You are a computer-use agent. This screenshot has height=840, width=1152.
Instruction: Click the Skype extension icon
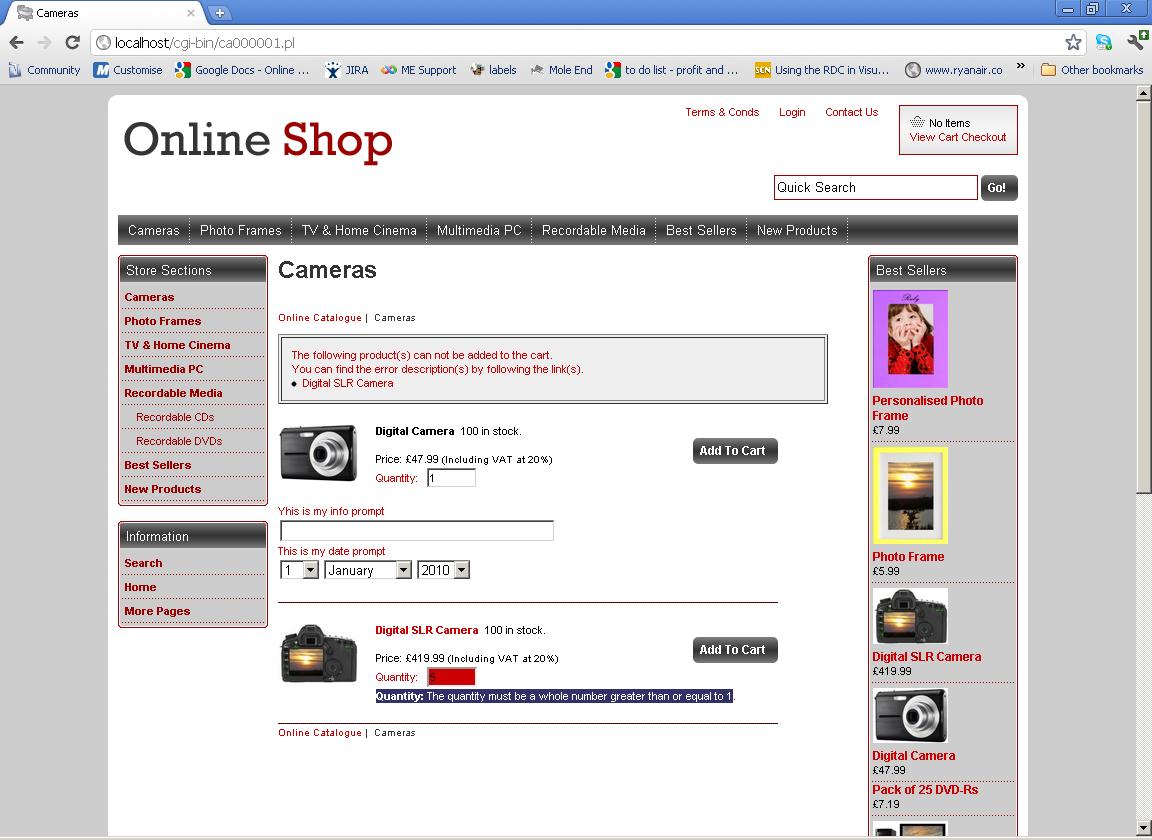(1104, 42)
